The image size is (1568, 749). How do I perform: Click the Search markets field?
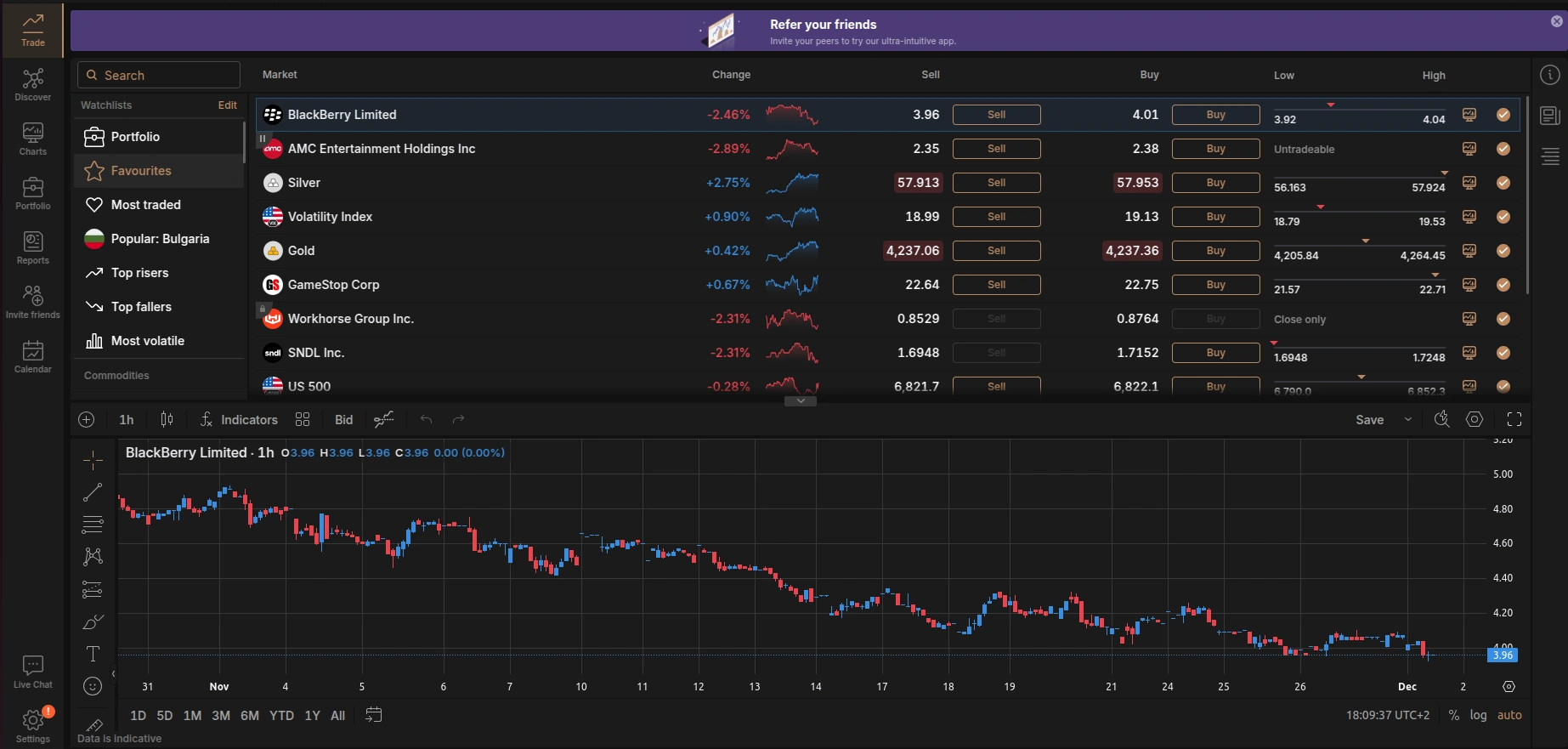pos(159,75)
